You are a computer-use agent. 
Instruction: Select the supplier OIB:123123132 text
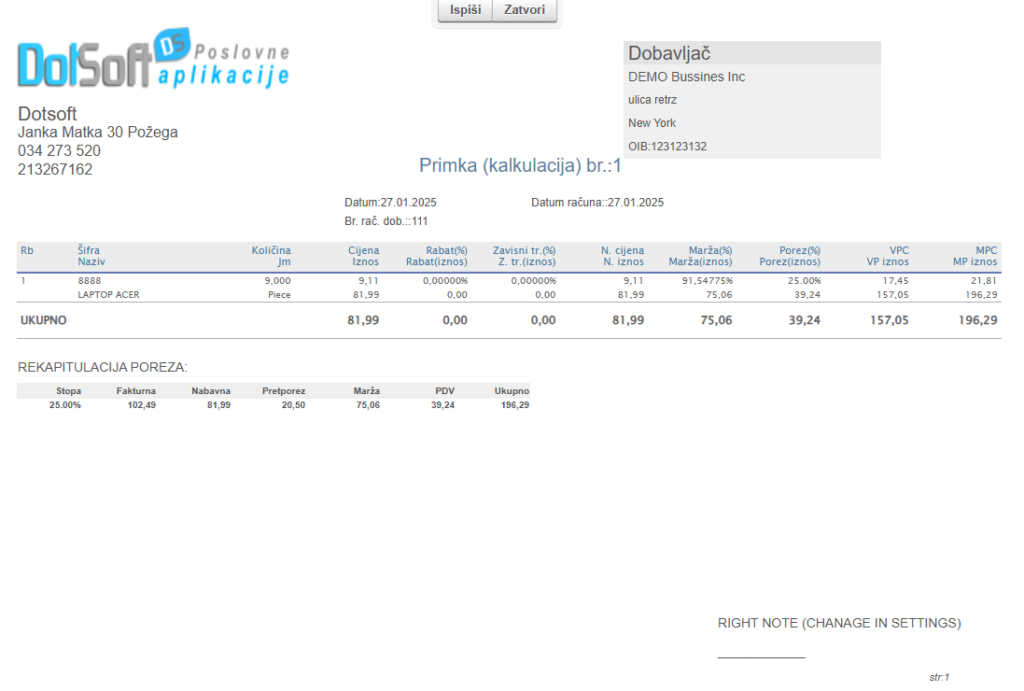click(x=667, y=147)
